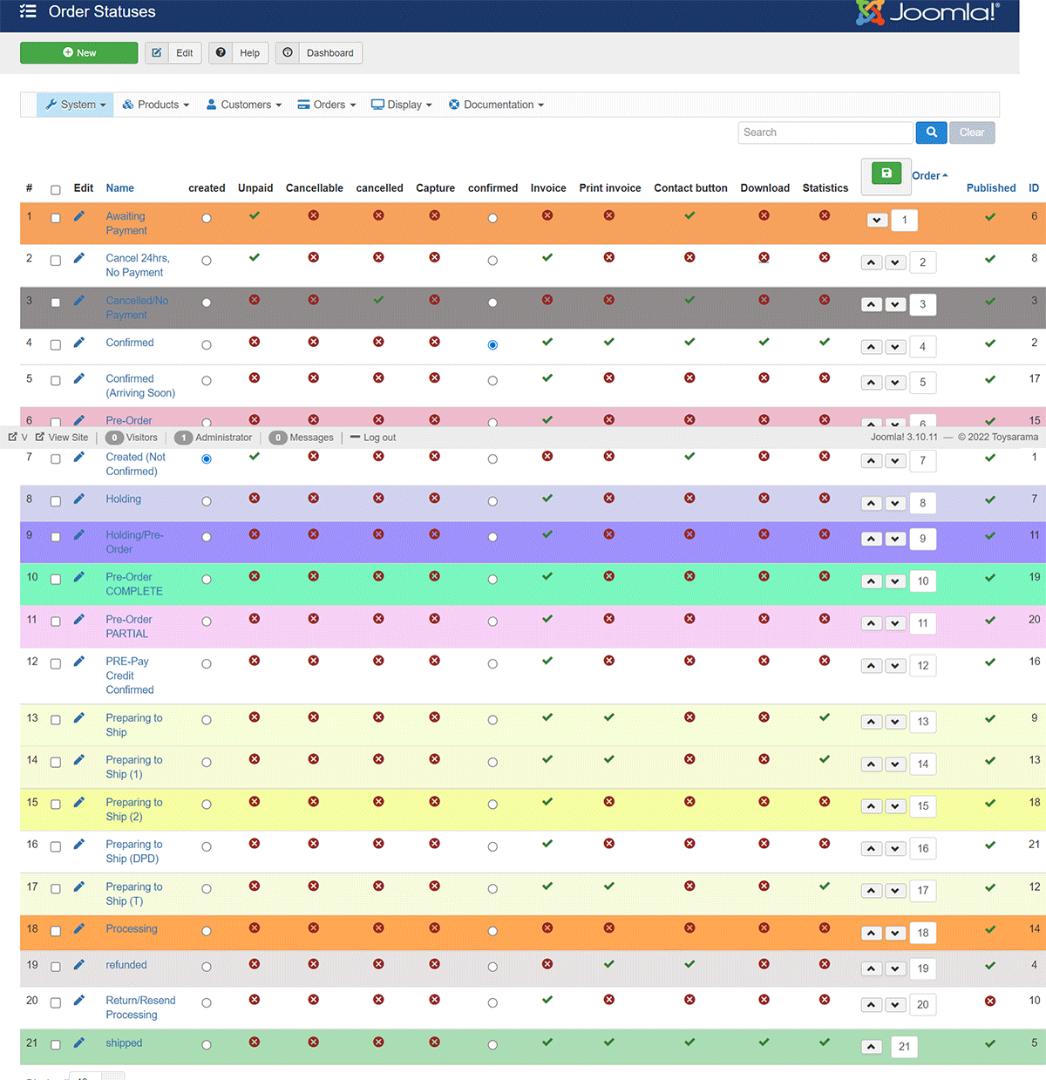Screen dimensions: 1046x1080
Task: Click the pencil edit icon for Confirmed row
Action: pyautogui.click(x=79, y=343)
